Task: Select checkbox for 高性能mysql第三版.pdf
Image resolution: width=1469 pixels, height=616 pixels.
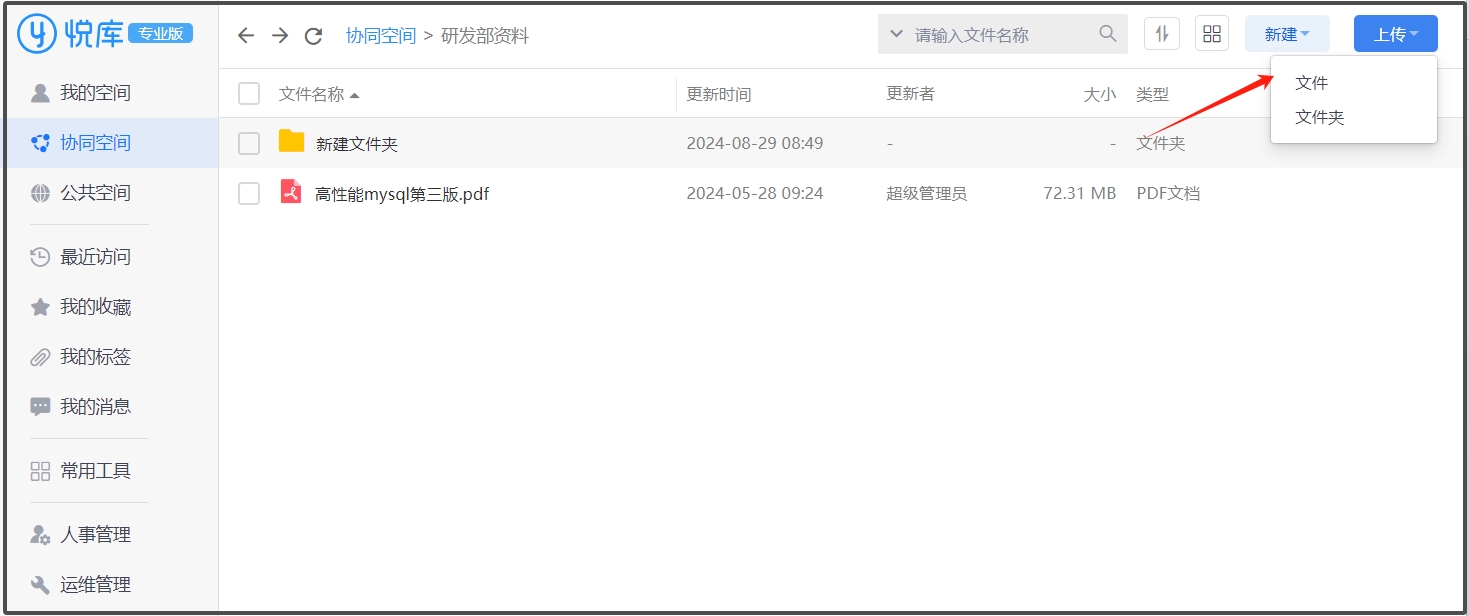Action: coord(249,194)
